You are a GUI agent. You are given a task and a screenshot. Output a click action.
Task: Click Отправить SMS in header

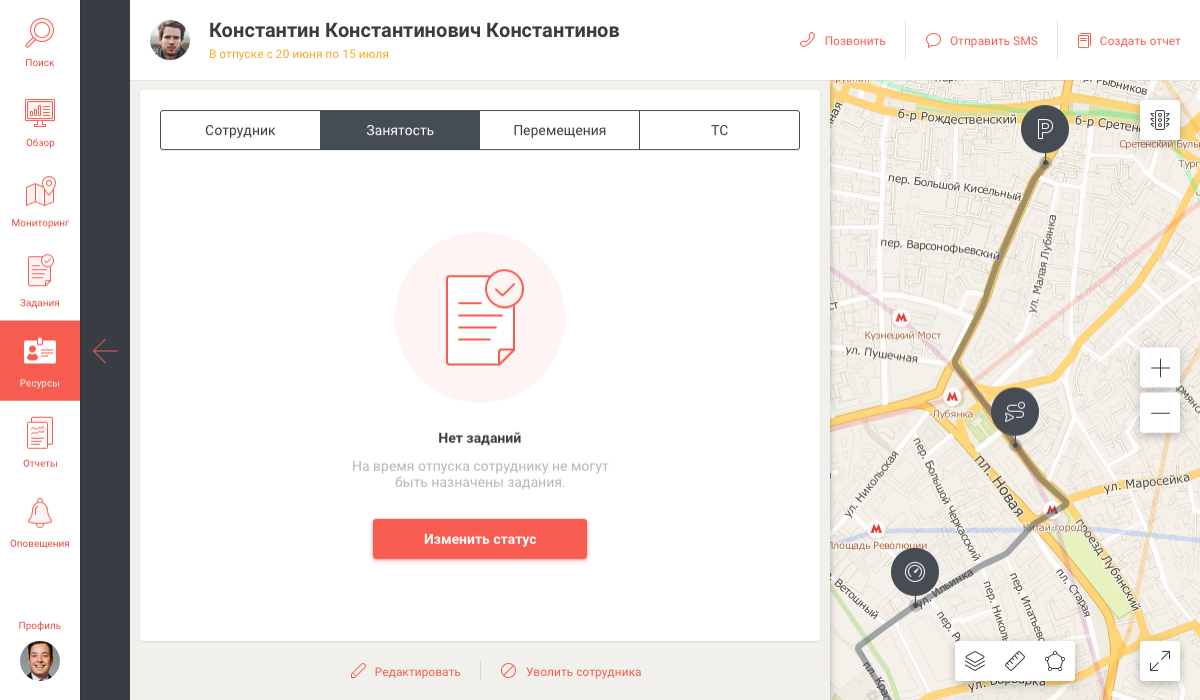point(982,41)
